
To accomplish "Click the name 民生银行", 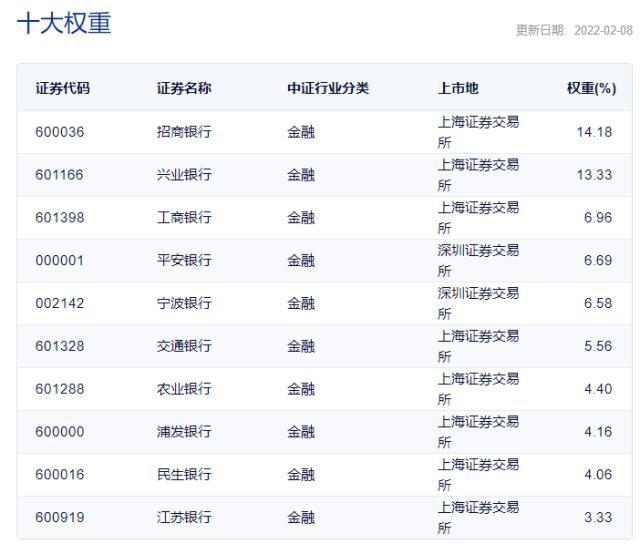I will (184, 474).
